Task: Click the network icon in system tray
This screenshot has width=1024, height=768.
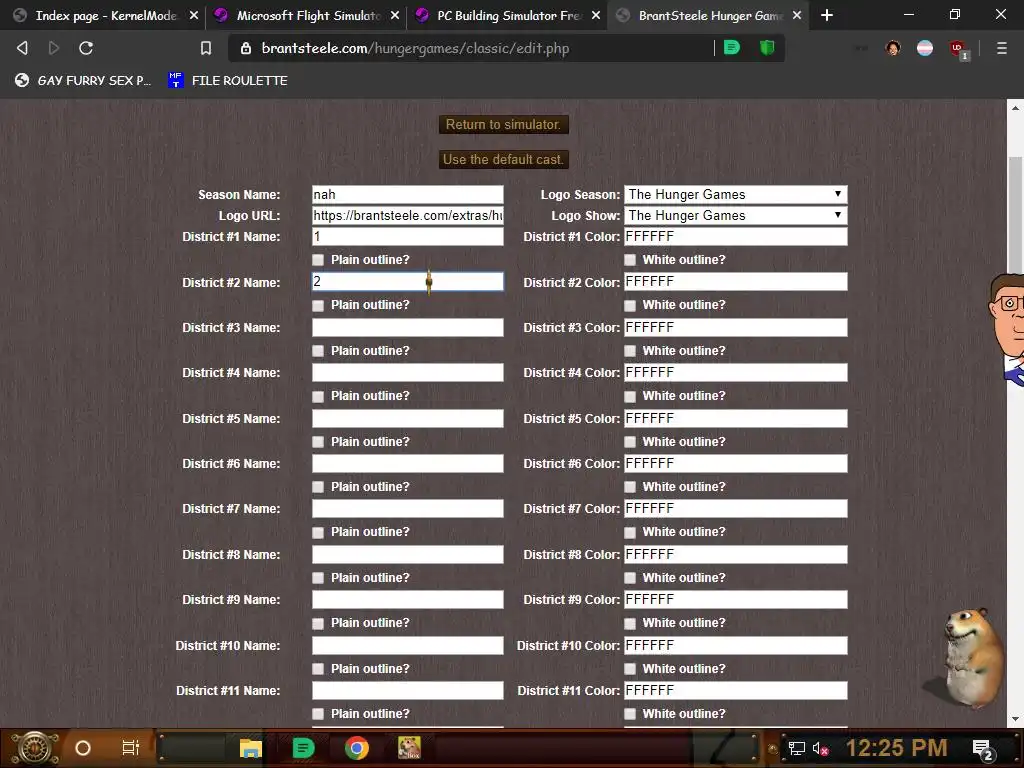Action: (x=796, y=748)
